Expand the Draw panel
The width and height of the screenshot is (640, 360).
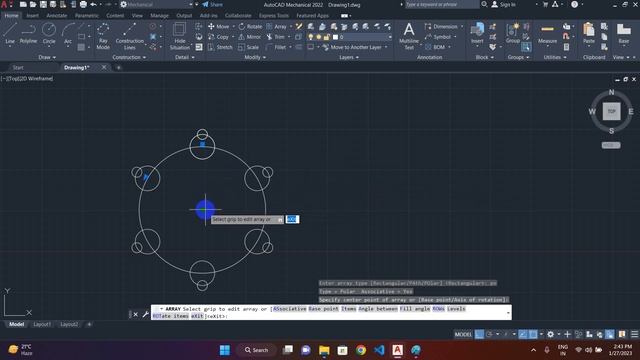tap(47, 58)
